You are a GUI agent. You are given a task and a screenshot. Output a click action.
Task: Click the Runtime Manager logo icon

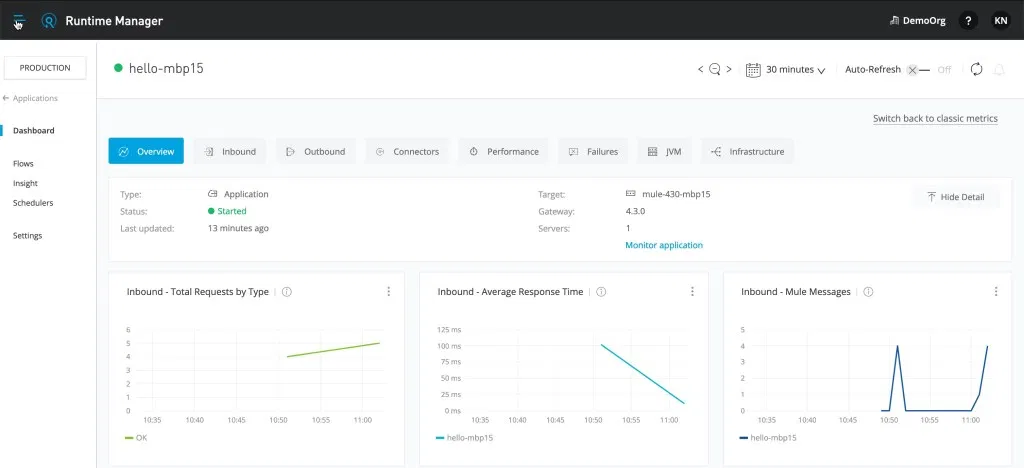coord(48,21)
